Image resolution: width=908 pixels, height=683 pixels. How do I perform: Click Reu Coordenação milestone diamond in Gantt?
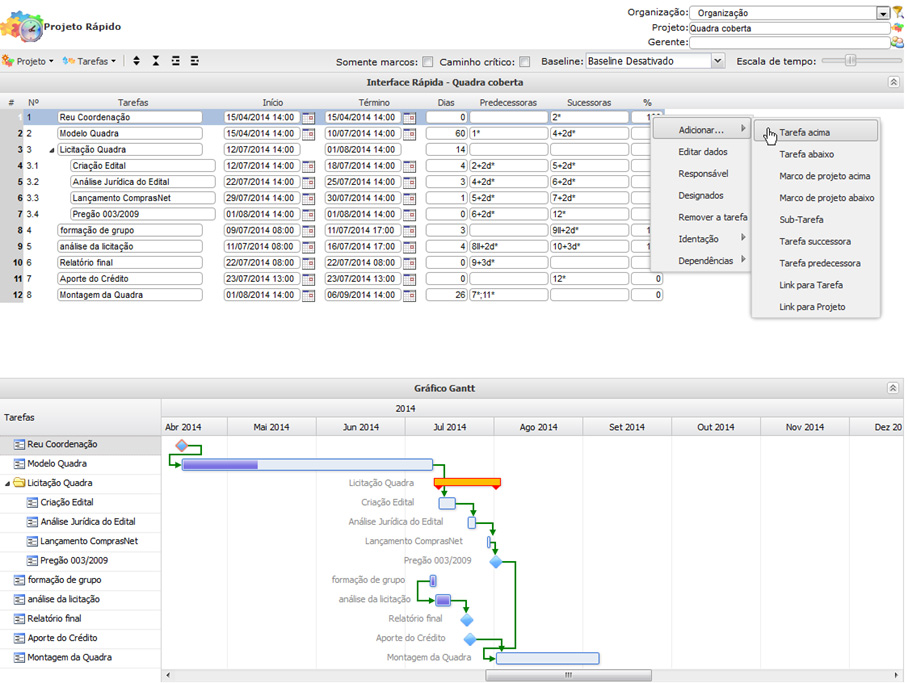(182, 445)
